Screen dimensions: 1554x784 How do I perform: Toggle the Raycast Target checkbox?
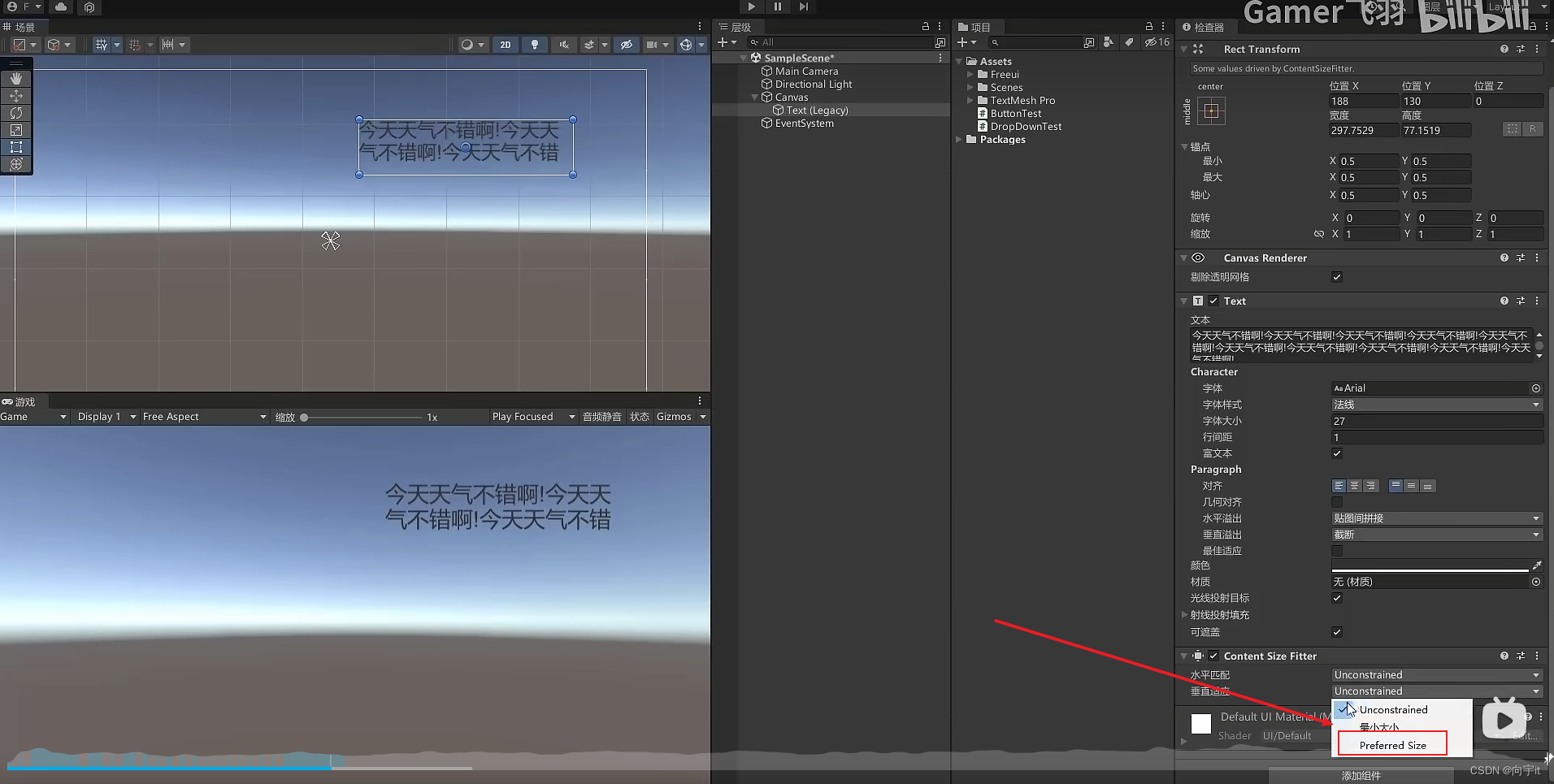pos(1337,598)
